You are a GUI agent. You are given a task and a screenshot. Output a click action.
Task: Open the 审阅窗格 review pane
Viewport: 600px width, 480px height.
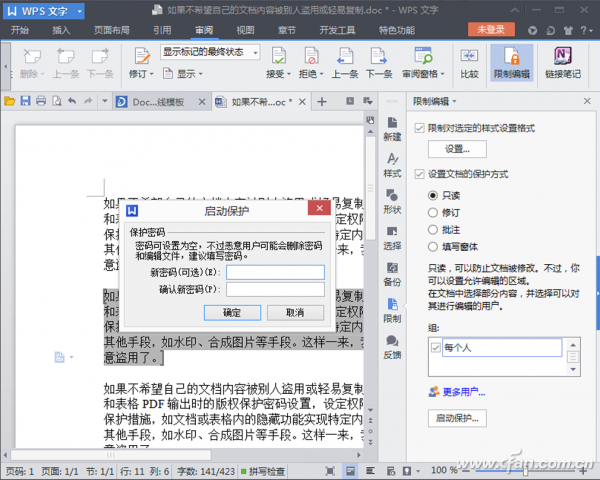coord(421,64)
